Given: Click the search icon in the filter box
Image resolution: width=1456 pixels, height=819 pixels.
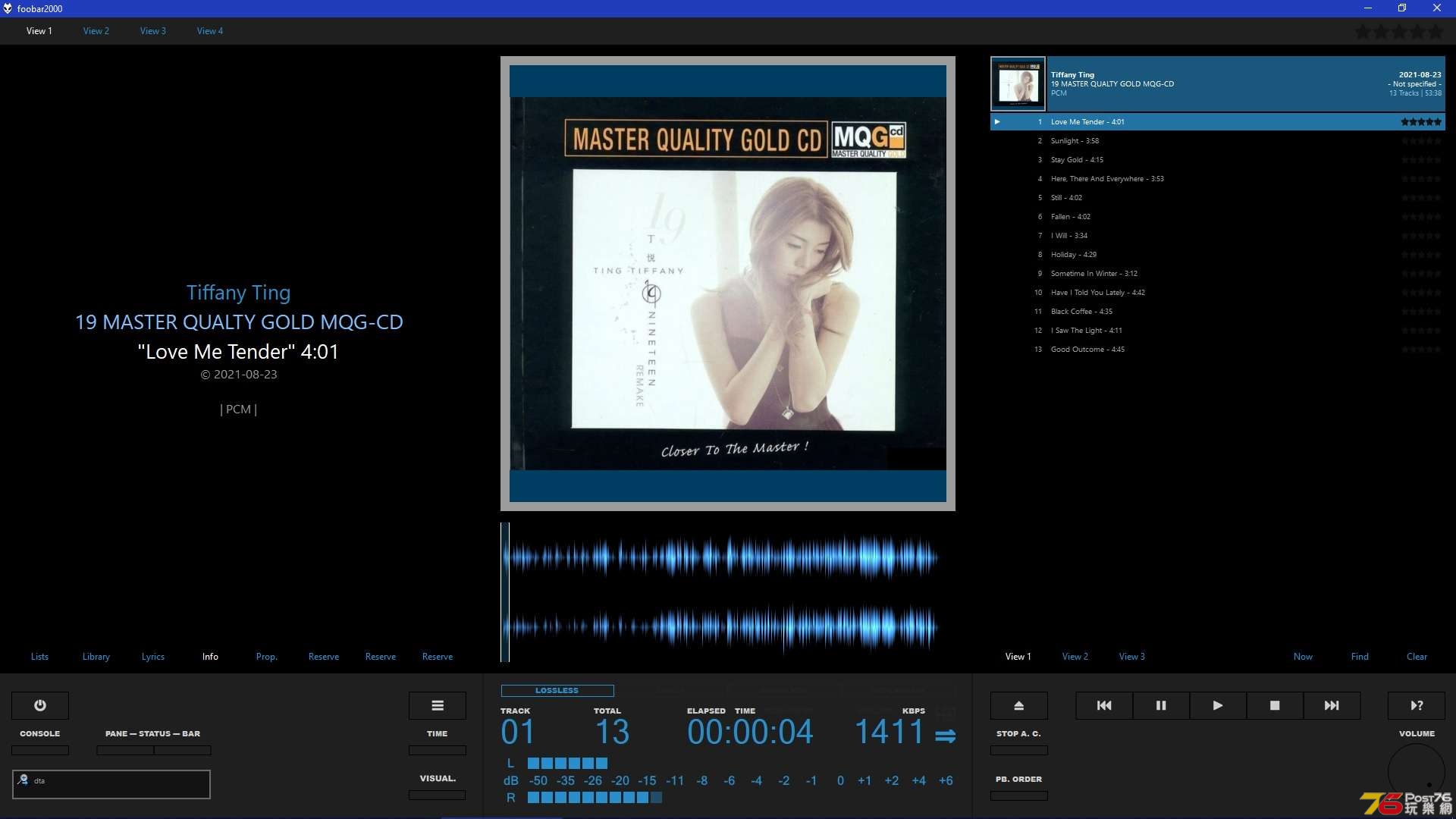Looking at the screenshot, I should click(24, 780).
